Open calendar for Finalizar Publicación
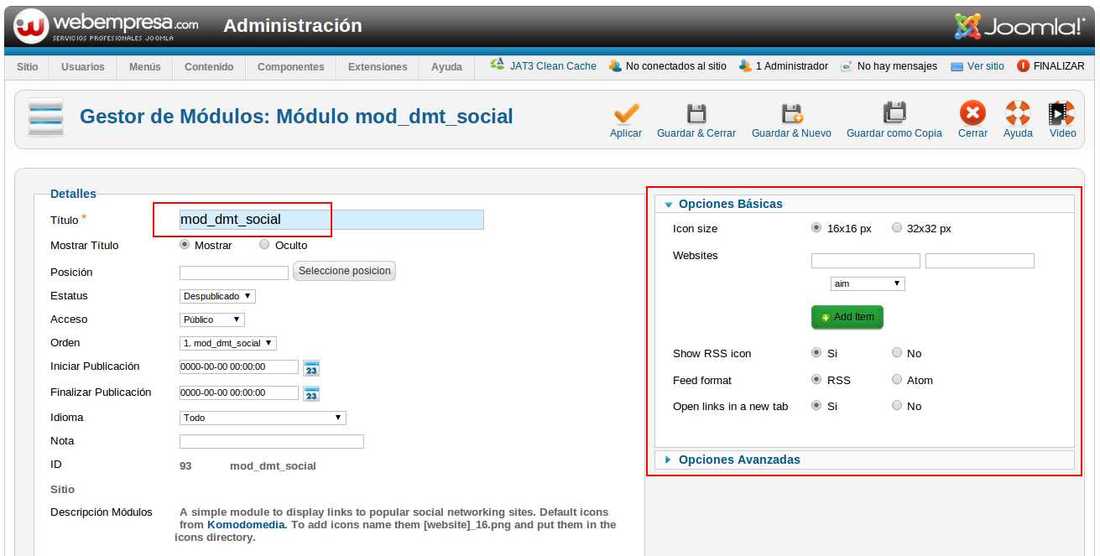The width and height of the screenshot is (1100, 556). (311, 393)
